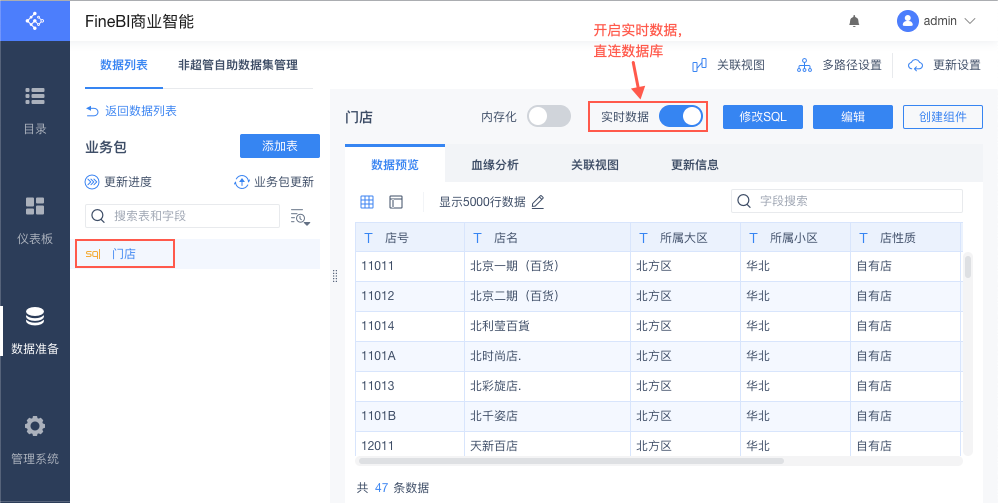
Task: Click the notification bell icon
Action: click(x=854, y=21)
